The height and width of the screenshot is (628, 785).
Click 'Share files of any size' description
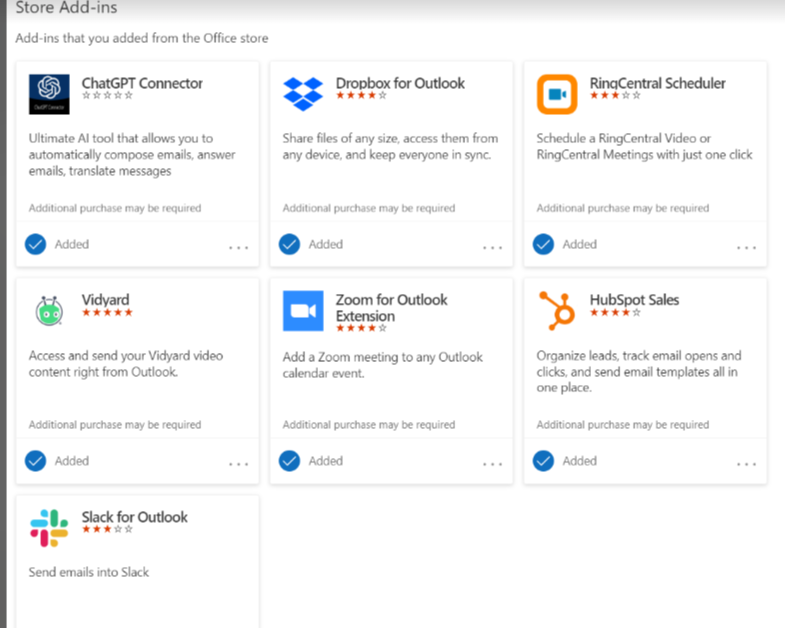390,146
